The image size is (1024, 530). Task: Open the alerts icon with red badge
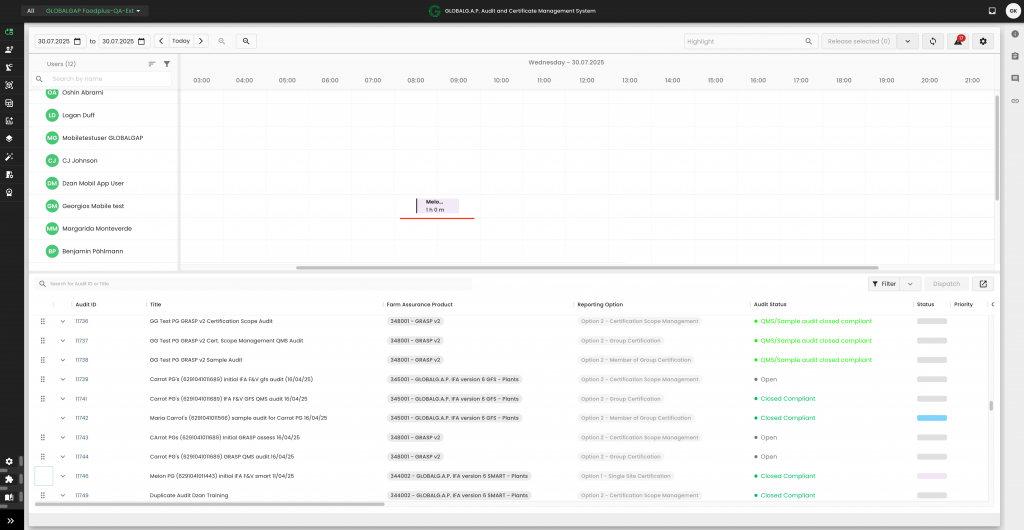click(958, 41)
